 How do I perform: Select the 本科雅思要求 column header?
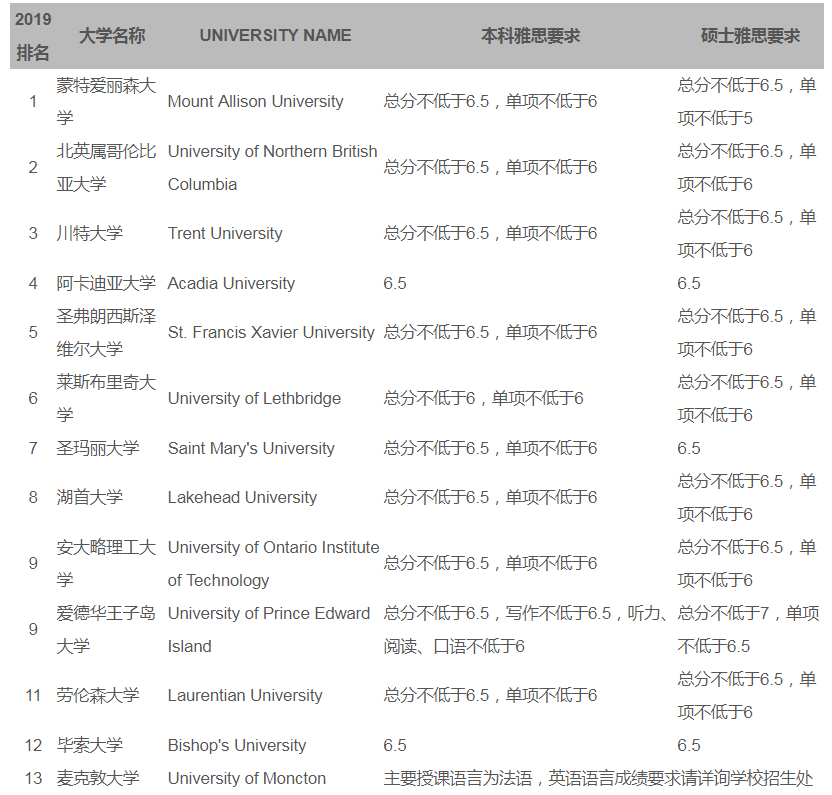click(x=530, y=35)
